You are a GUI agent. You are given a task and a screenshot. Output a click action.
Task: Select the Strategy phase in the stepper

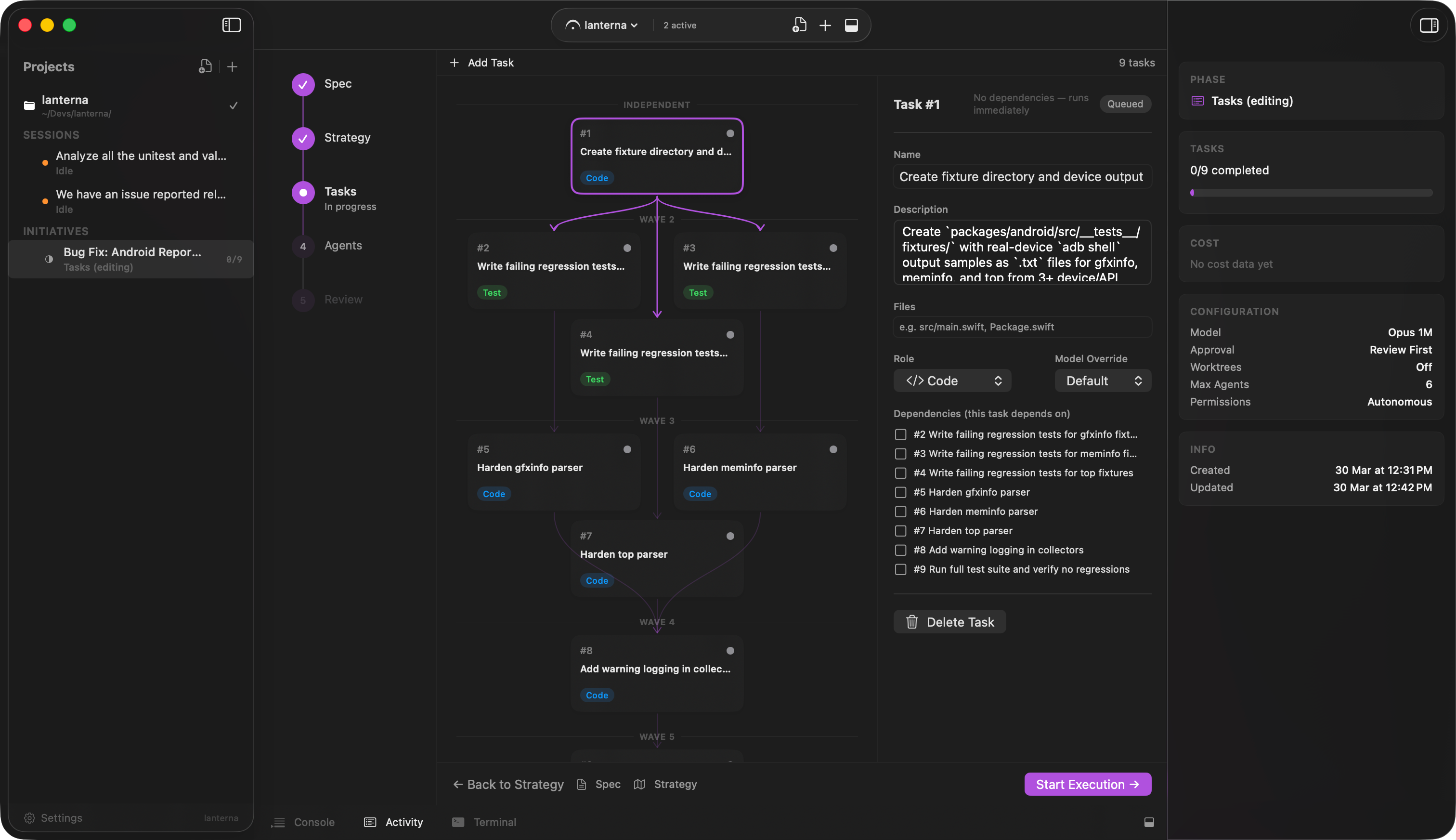tap(347, 138)
